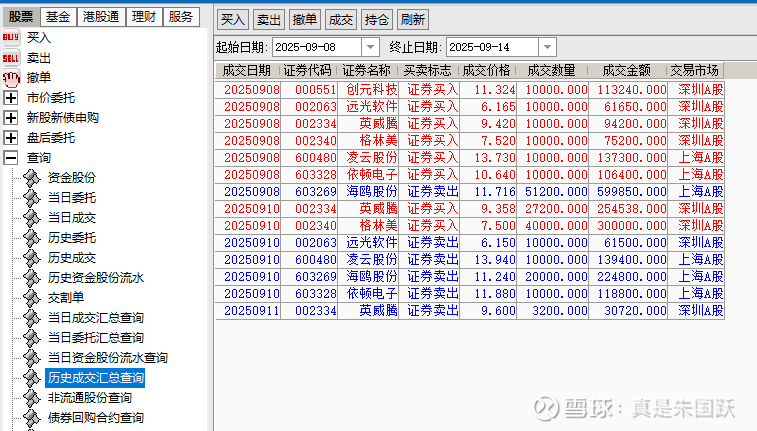The image size is (757, 431).
Task: Sort by the 买卖标志 column header
Action: 428,71
